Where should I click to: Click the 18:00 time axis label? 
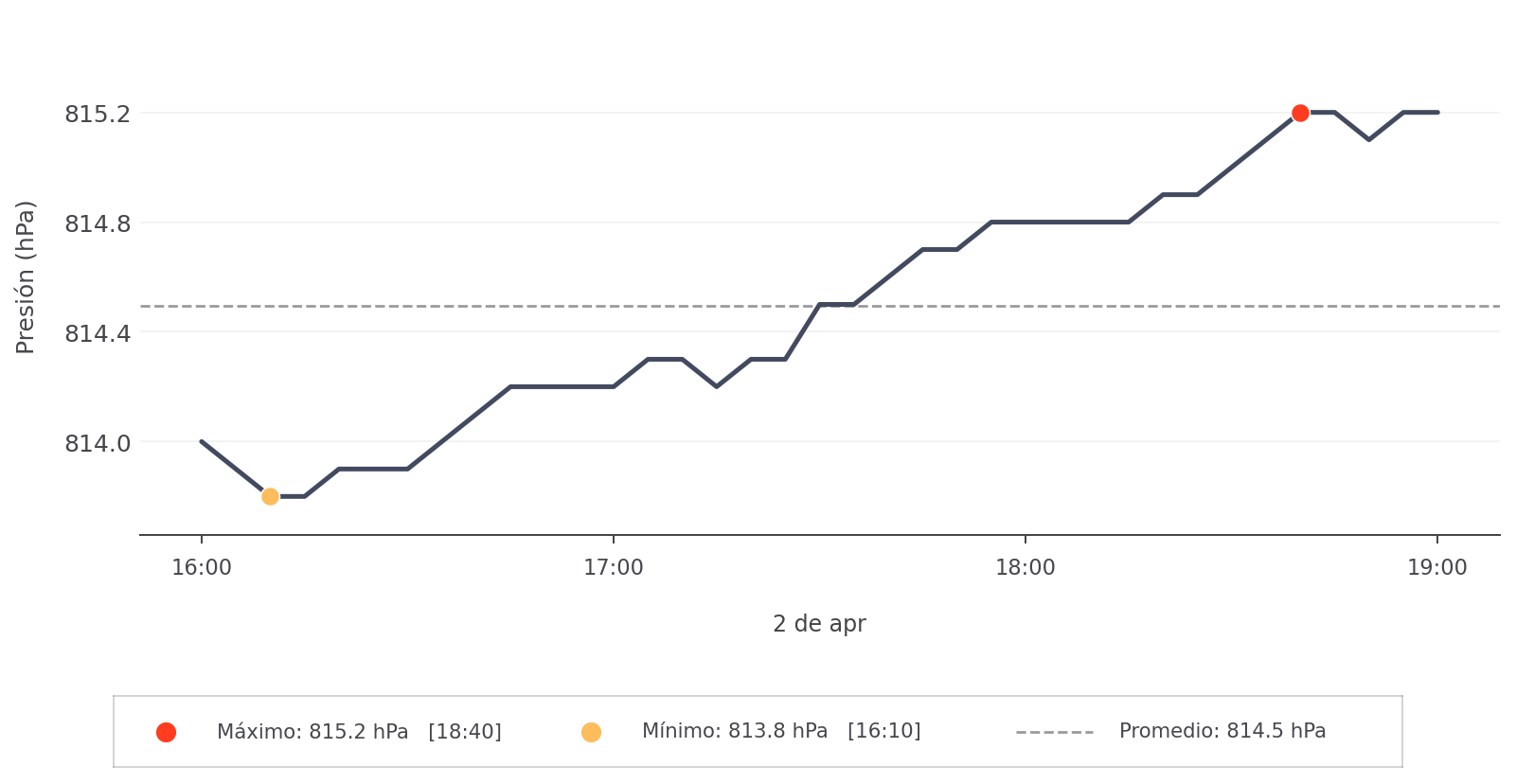(1025, 568)
